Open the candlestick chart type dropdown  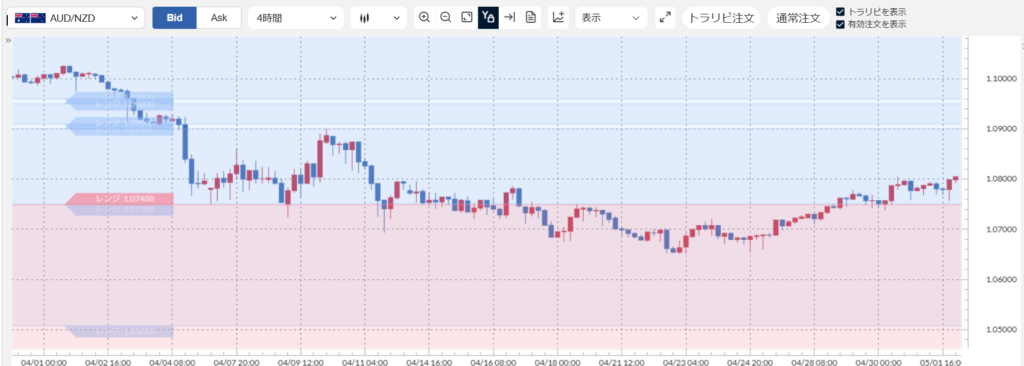[x=379, y=18]
